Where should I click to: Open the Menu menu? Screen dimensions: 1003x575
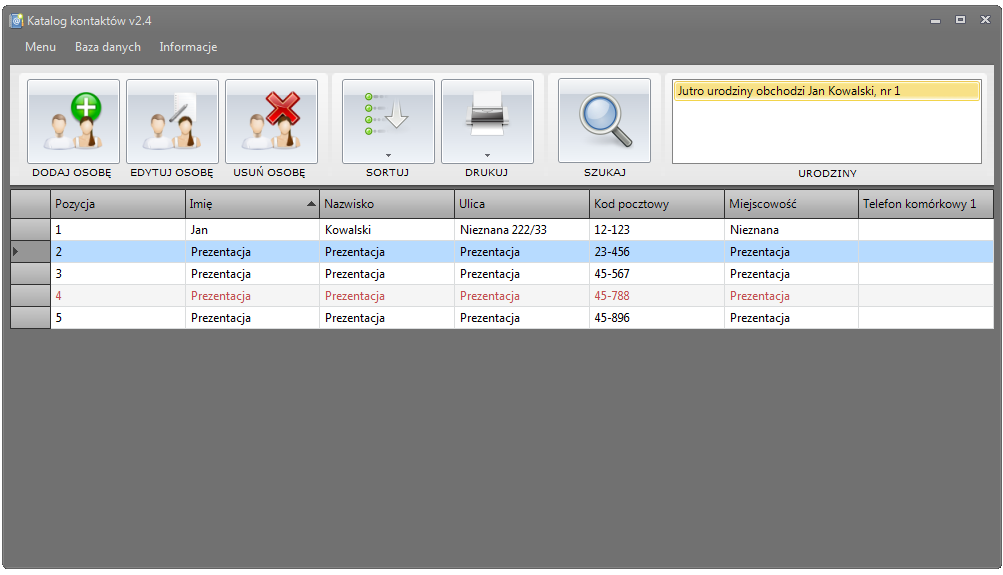(x=40, y=47)
